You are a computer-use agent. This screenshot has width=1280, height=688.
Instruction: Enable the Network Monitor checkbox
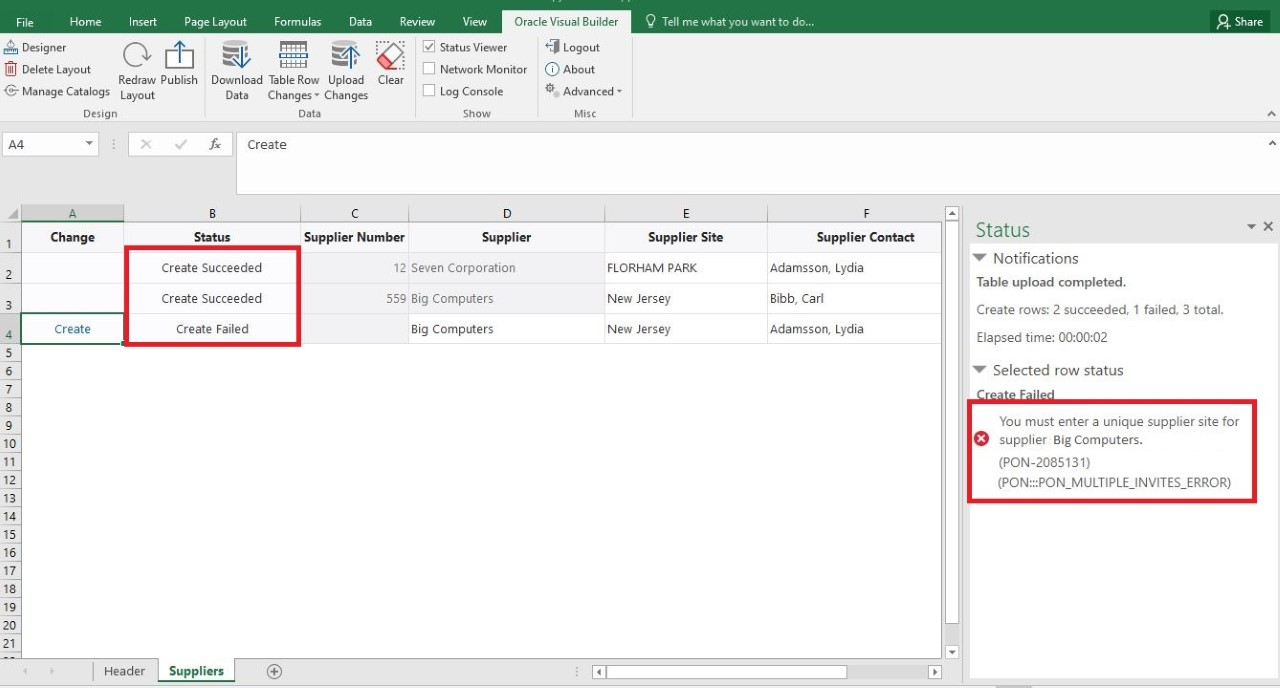pos(429,69)
